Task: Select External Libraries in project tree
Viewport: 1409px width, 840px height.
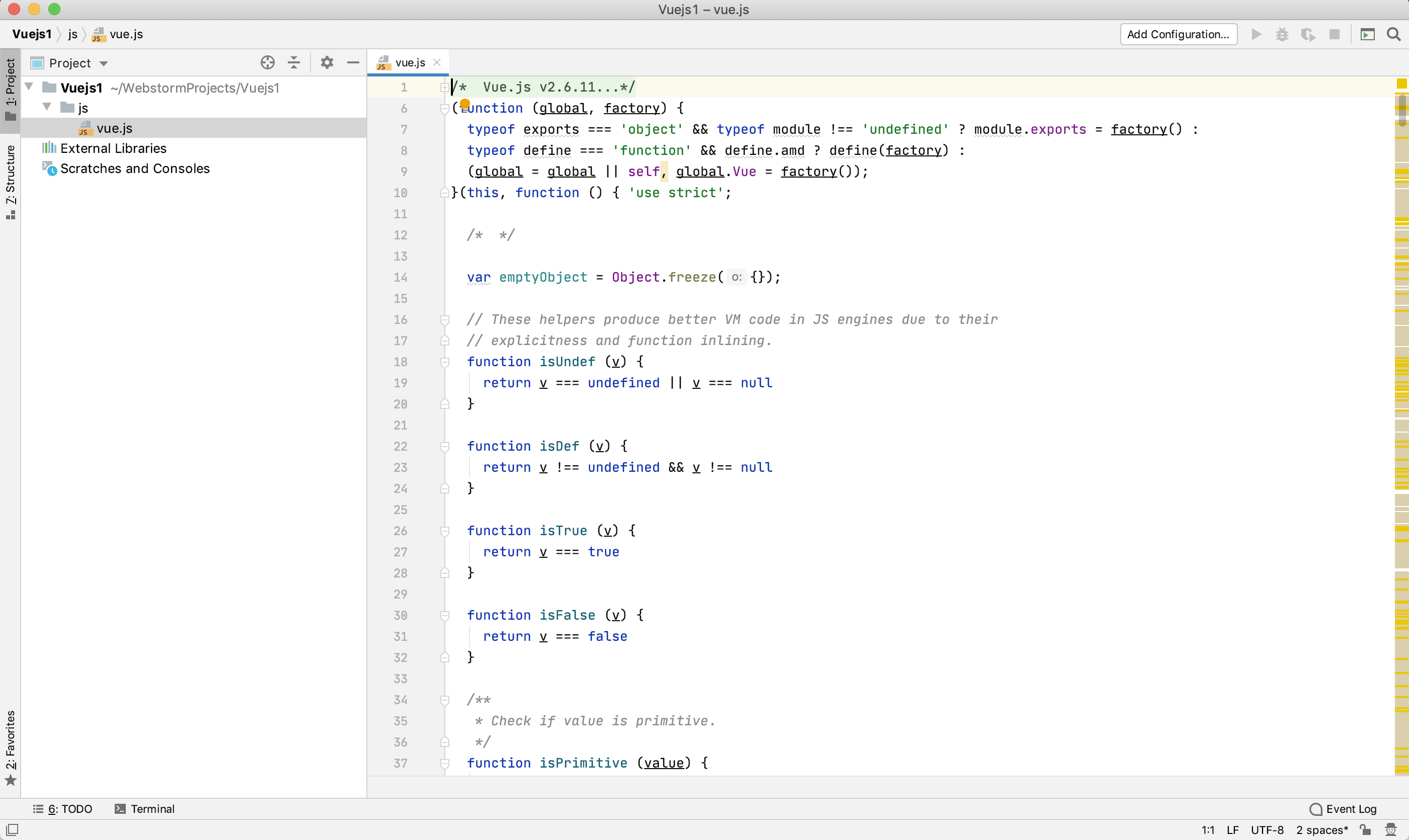Action: [113, 148]
